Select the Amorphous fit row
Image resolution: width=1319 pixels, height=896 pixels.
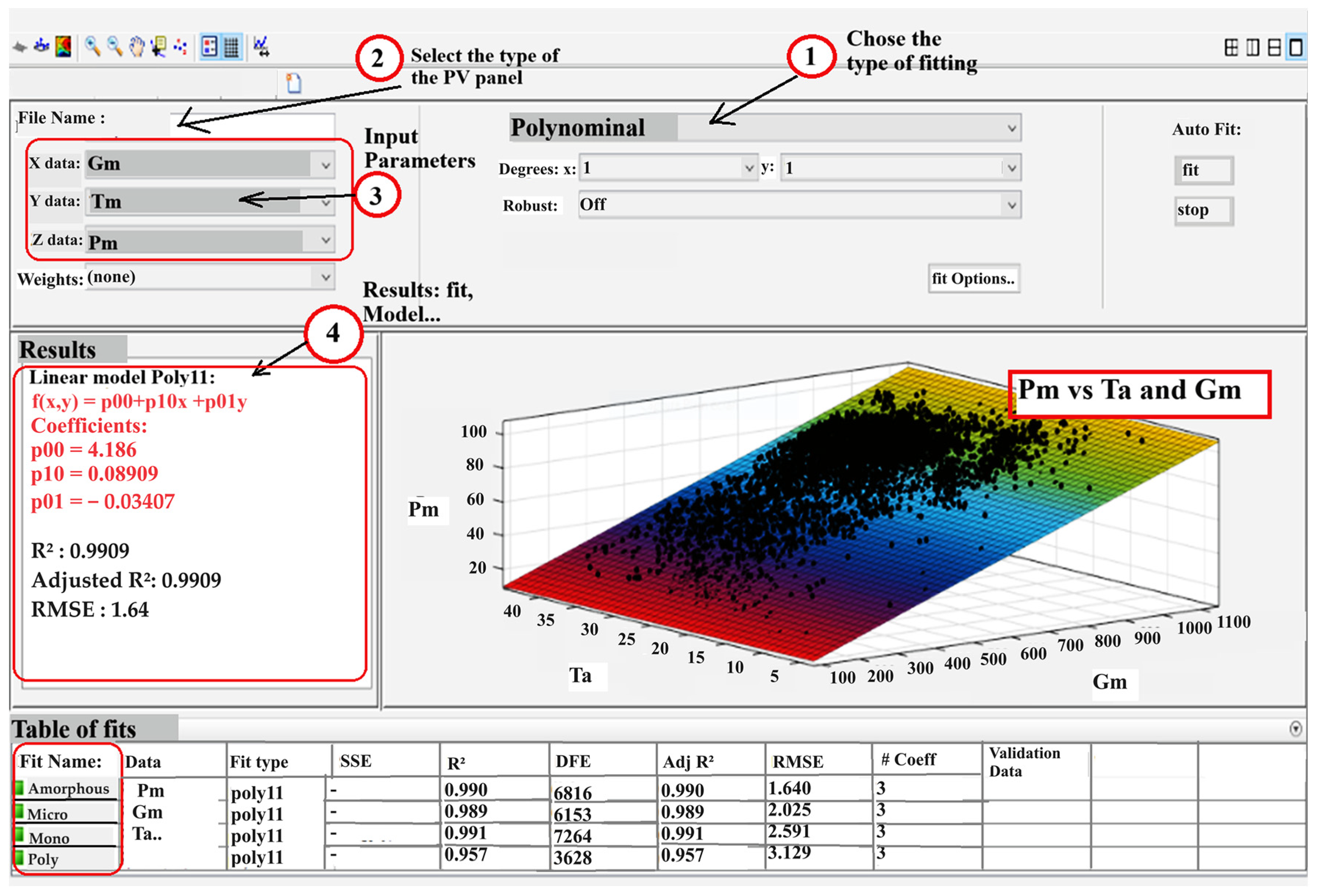click(68, 789)
